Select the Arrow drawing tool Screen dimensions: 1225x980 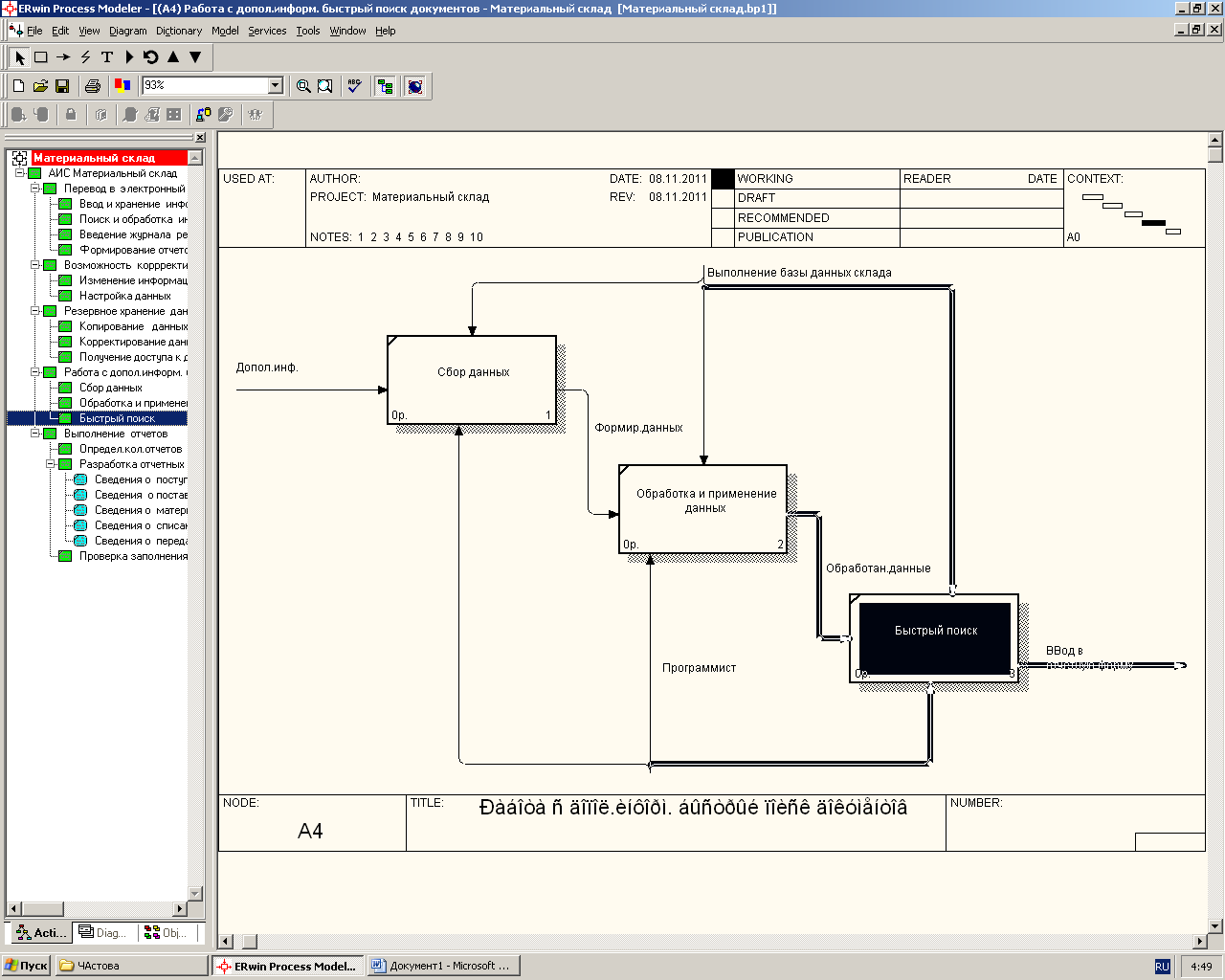click(63, 57)
